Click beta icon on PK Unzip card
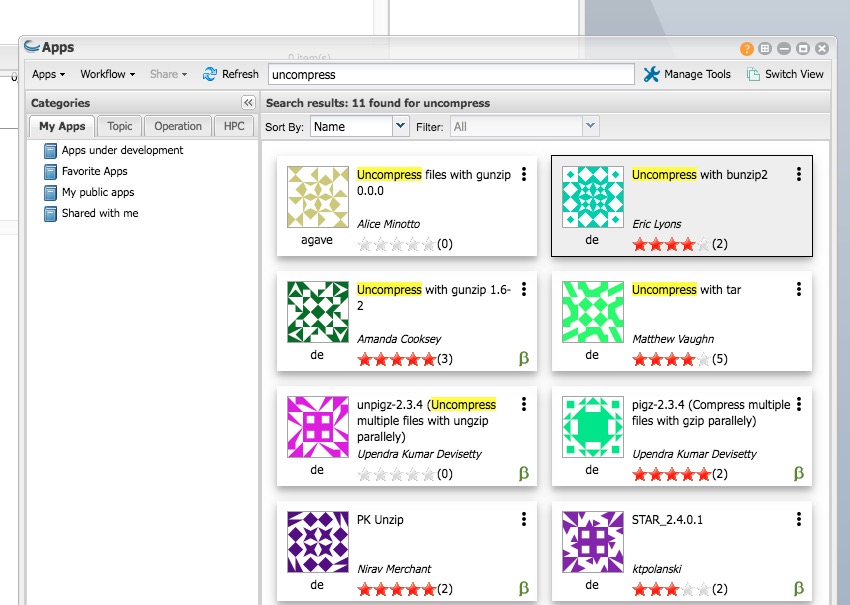850x605 pixels. (x=524, y=588)
